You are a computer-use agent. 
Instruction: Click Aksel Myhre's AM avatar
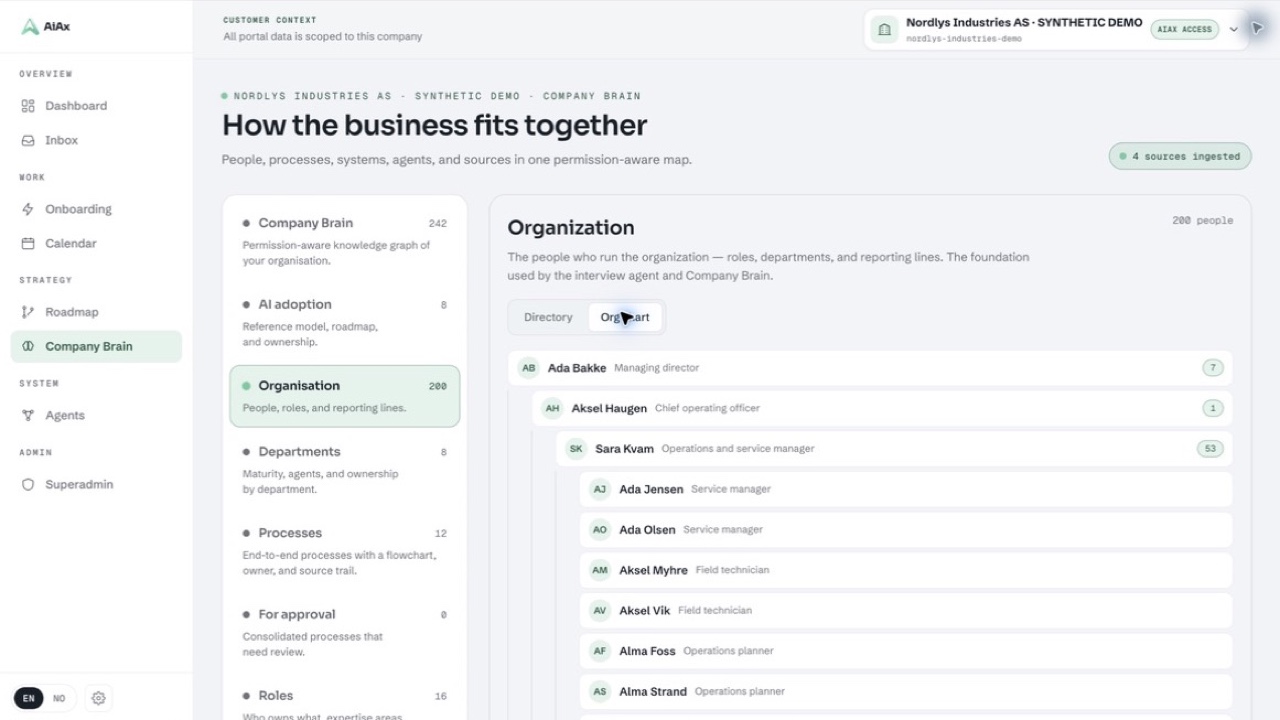click(600, 570)
